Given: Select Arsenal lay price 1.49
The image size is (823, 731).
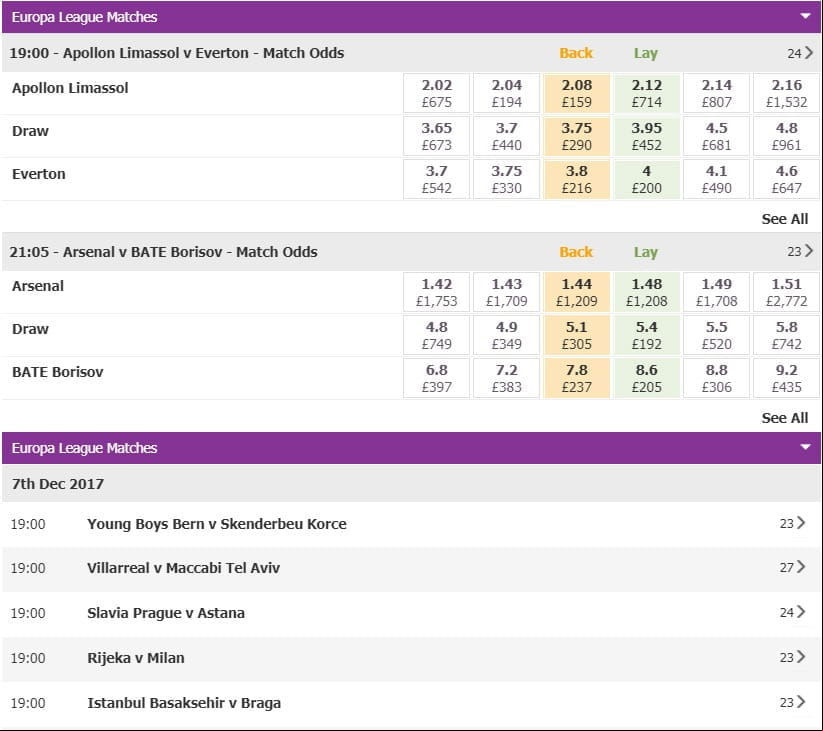Looking at the screenshot, I should pos(716,292).
